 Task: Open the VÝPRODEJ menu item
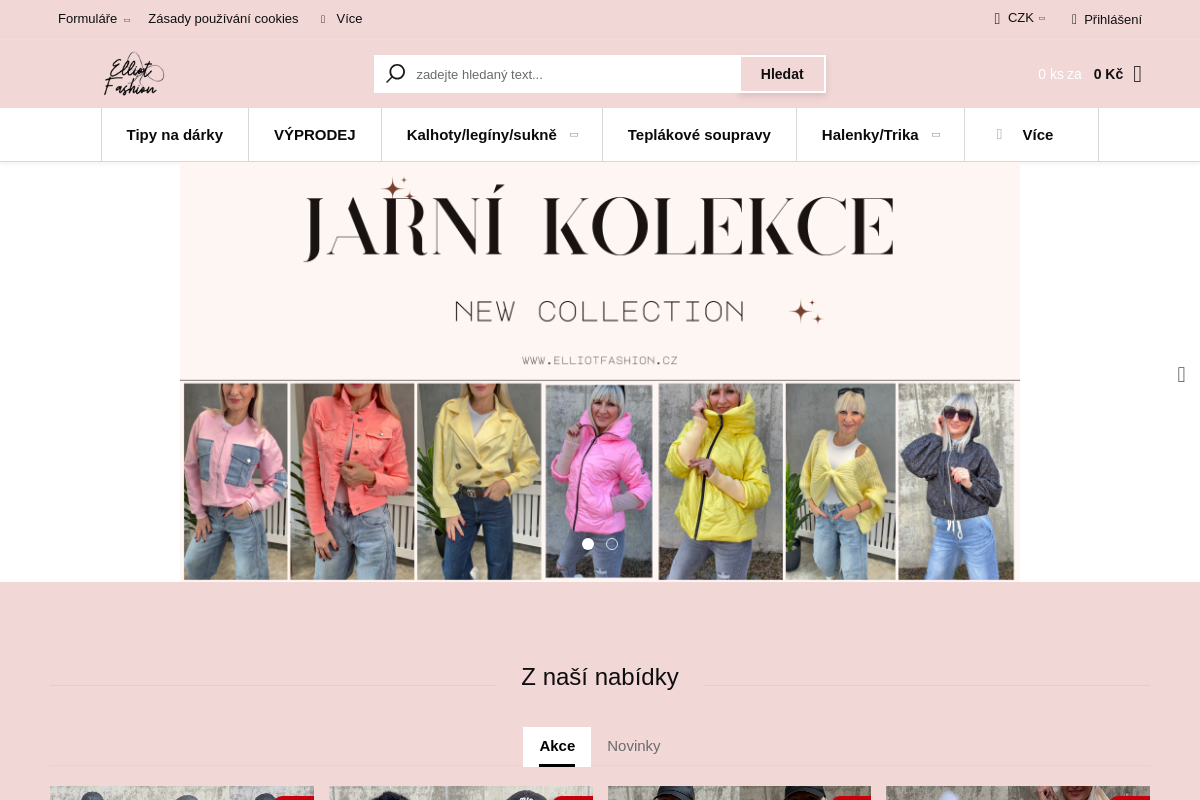pyautogui.click(x=314, y=134)
